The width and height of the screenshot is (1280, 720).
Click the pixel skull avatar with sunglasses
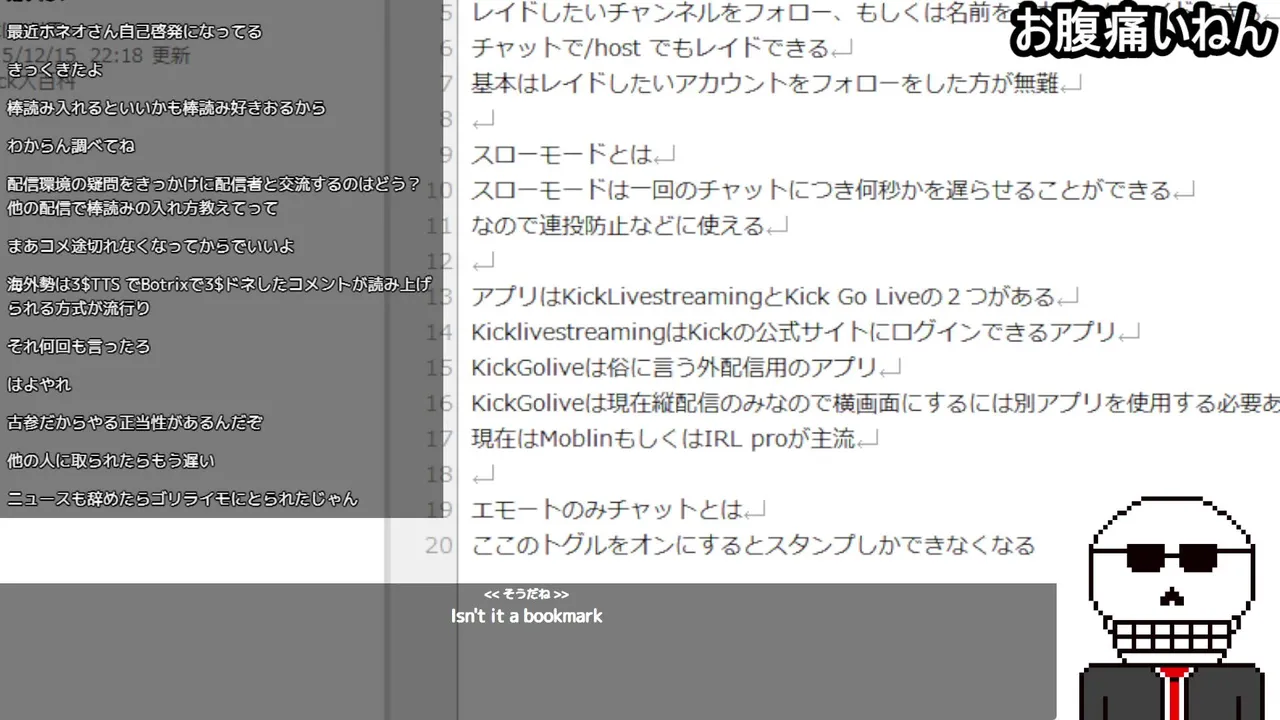1170,606
